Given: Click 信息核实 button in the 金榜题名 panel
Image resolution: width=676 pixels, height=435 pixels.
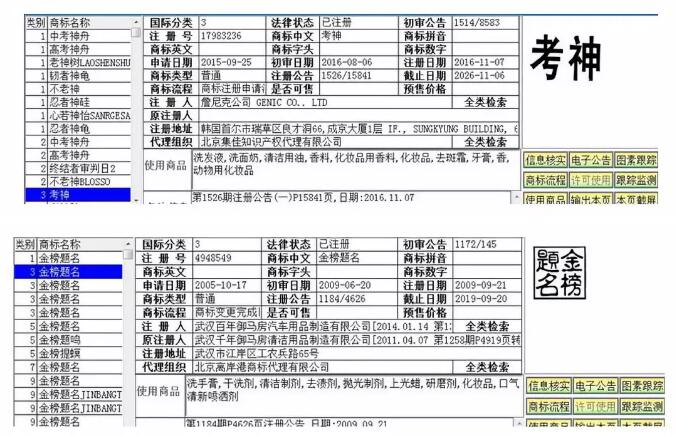Looking at the screenshot, I should (x=549, y=385).
